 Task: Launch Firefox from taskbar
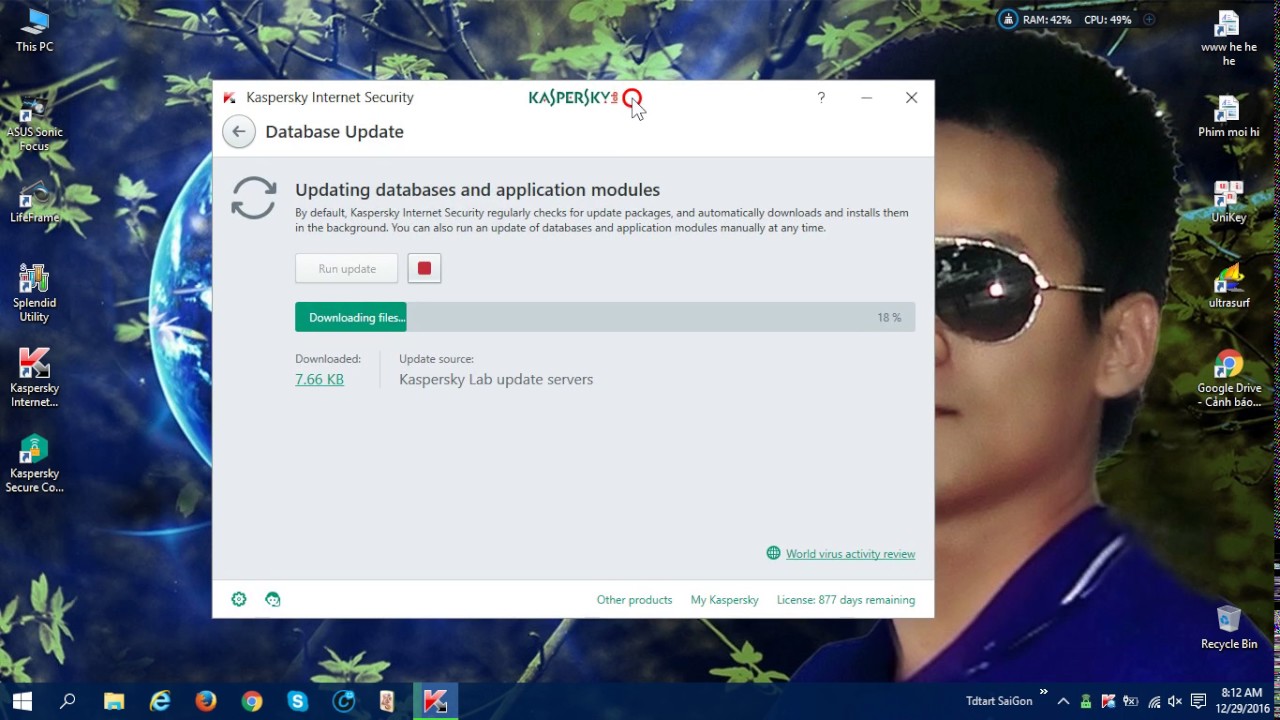(206, 701)
